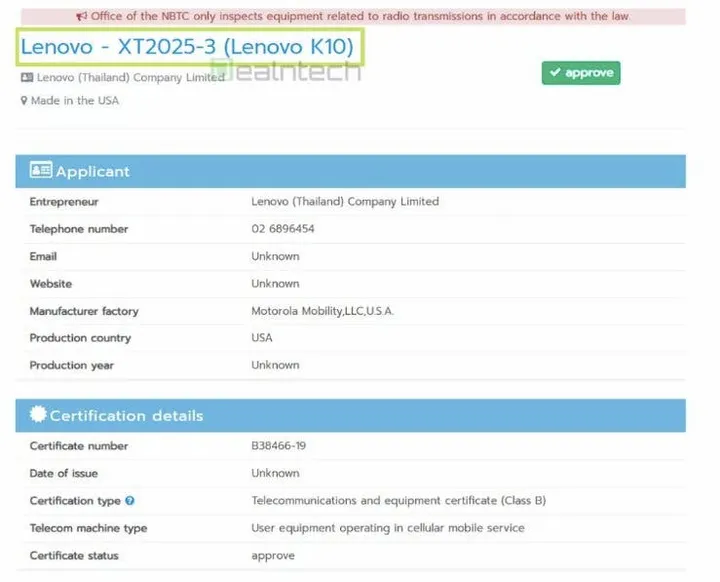Click the Email label
This screenshot has height=582, width=720.
pyautogui.click(x=43, y=256)
